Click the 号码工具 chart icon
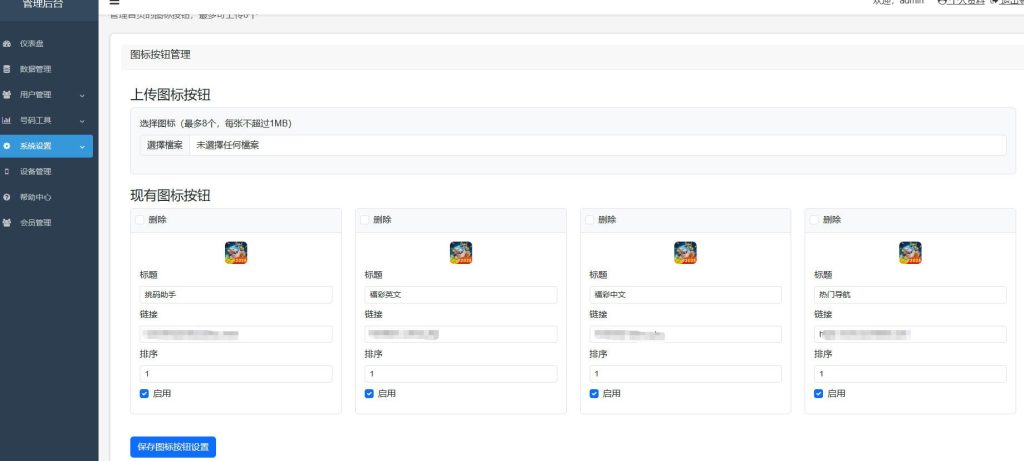 point(7,120)
